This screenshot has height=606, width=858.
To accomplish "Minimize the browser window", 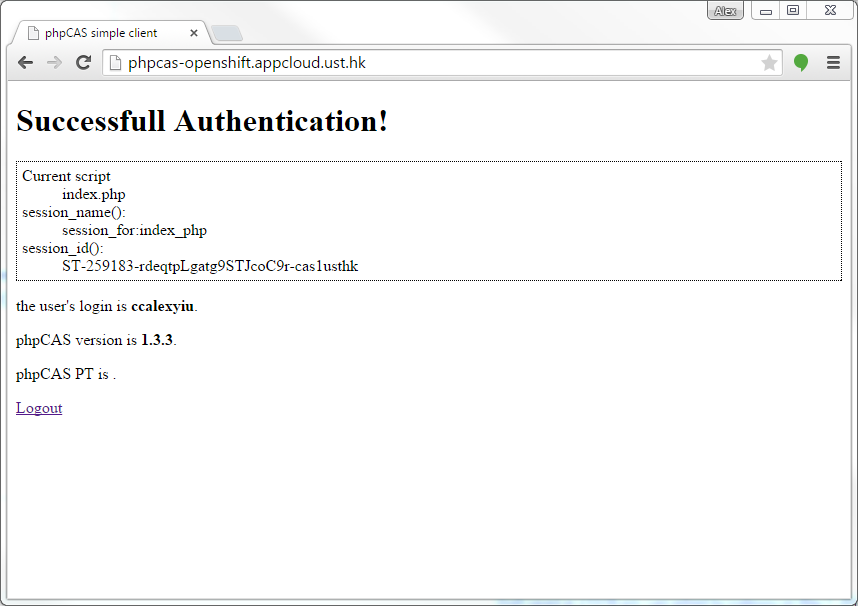I will pos(766,11).
